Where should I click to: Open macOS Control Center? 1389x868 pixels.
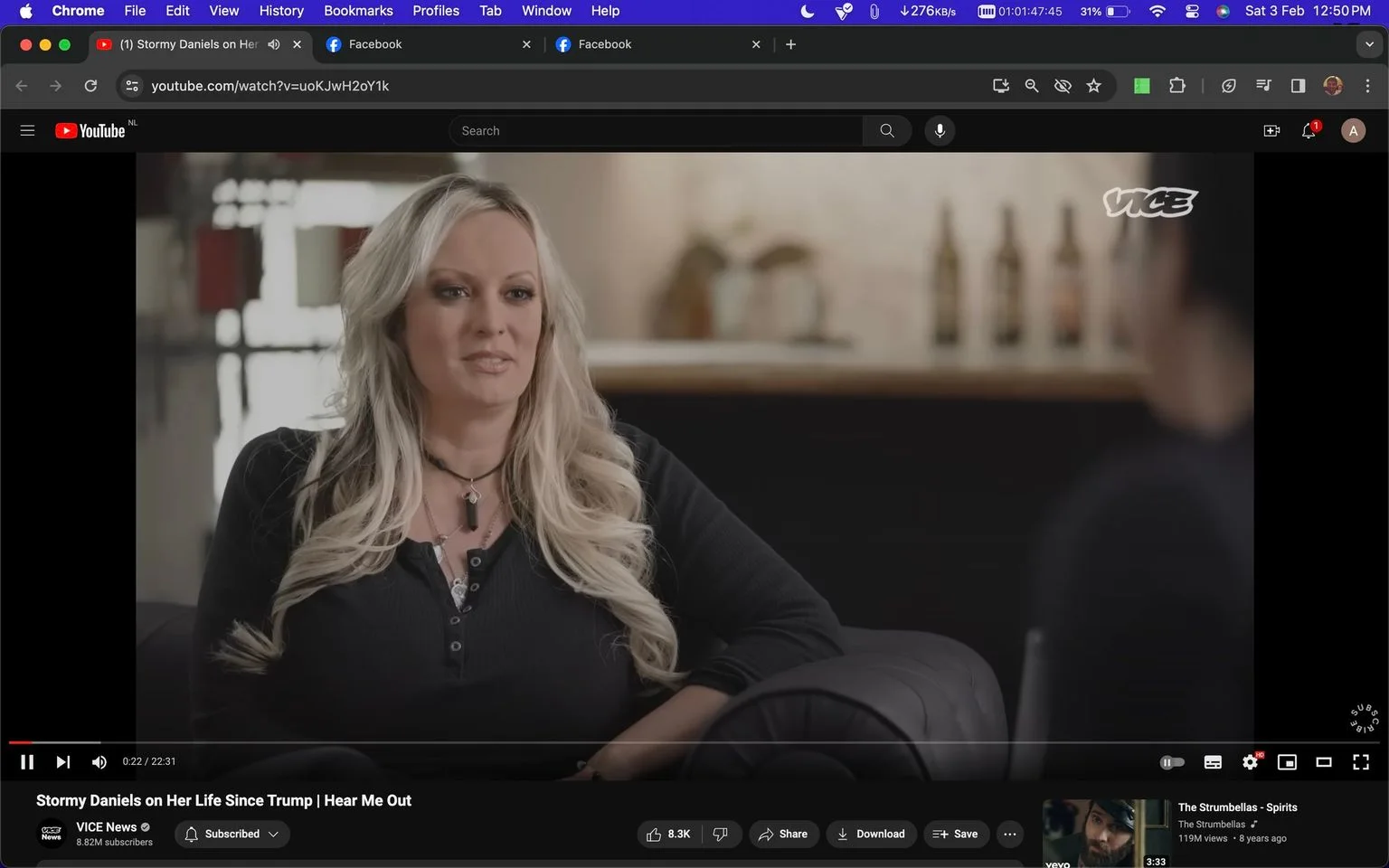pos(1192,11)
